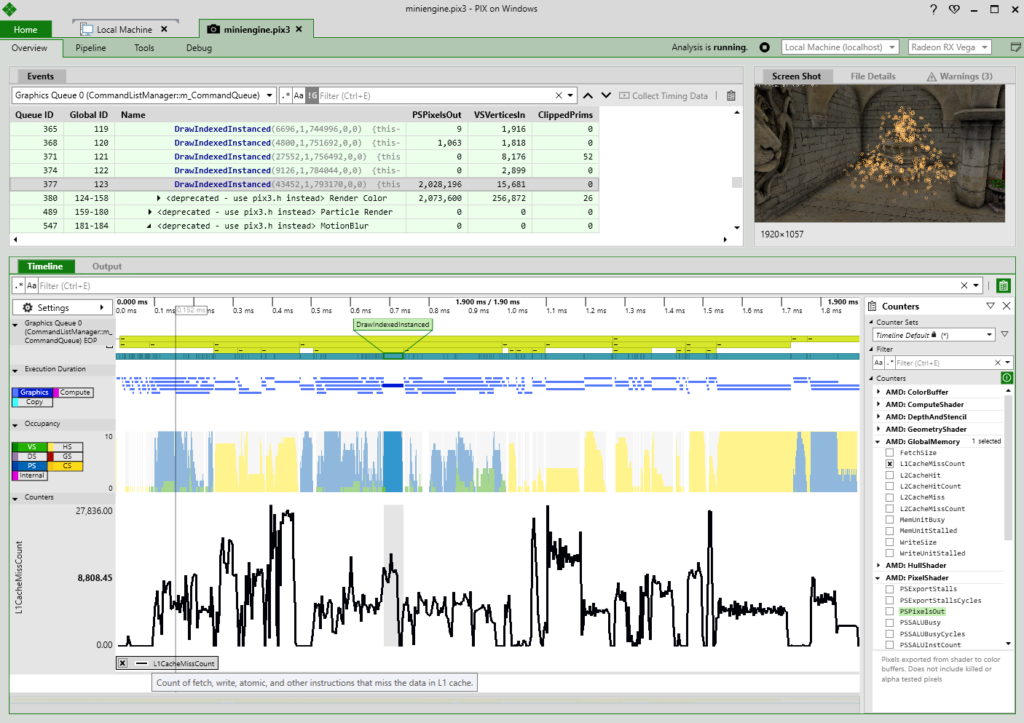
Task: Open the help question mark icon
Action: pos(933,9)
